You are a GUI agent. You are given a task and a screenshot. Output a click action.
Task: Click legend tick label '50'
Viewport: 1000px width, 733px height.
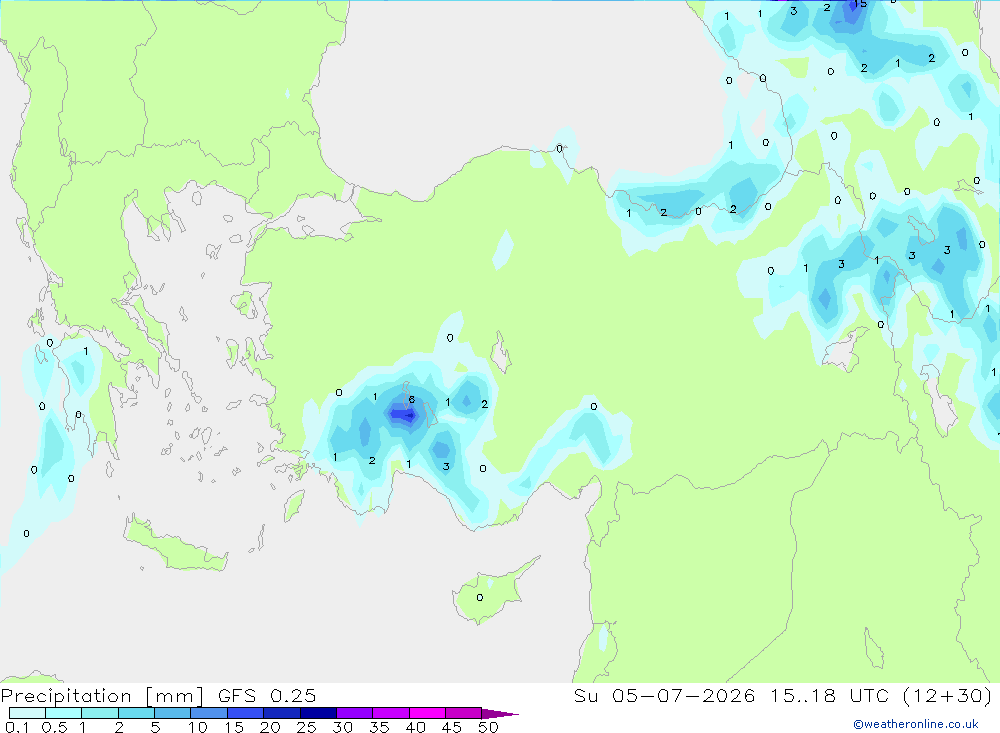[489, 727]
